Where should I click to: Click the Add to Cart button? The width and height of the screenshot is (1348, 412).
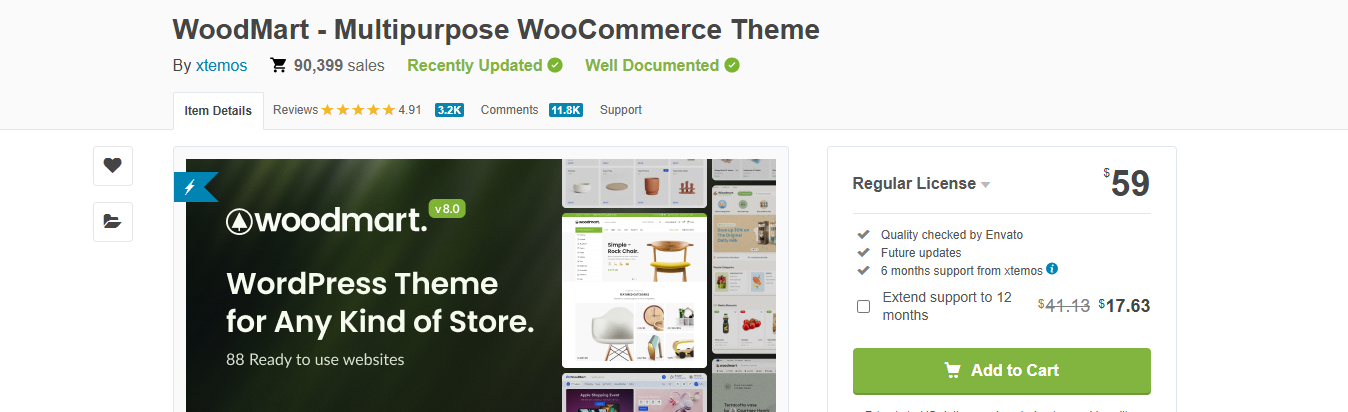coord(1001,371)
